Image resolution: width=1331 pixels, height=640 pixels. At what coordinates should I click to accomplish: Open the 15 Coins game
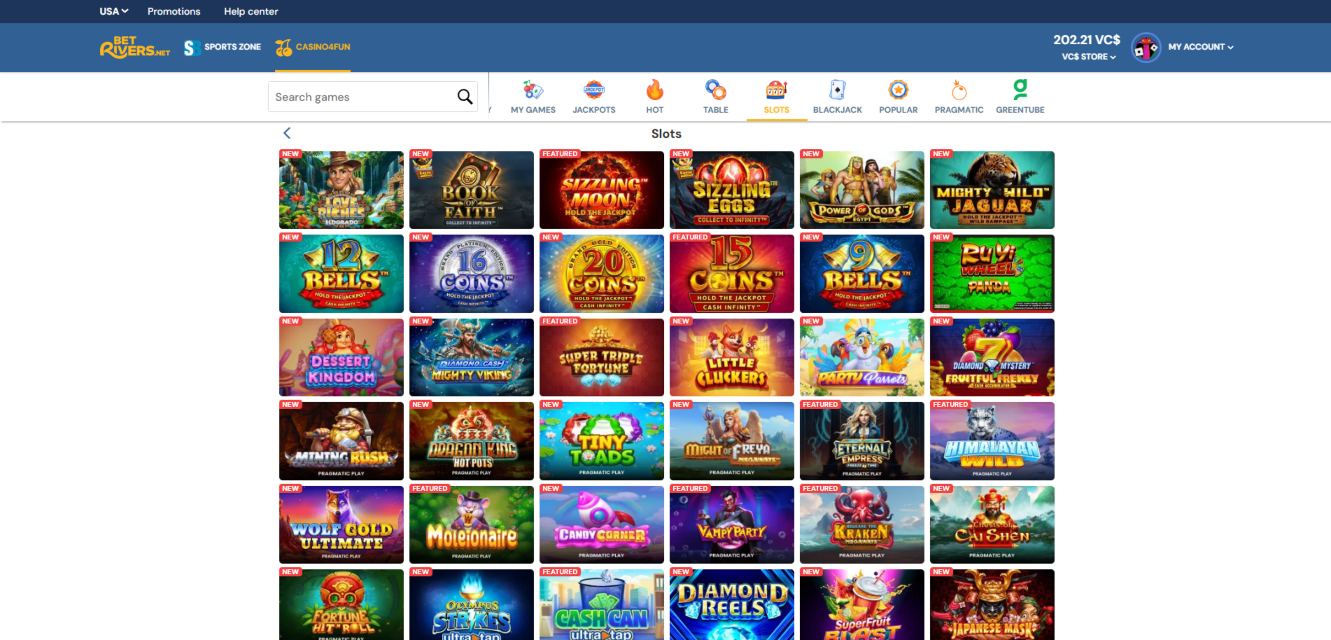click(732, 273)
